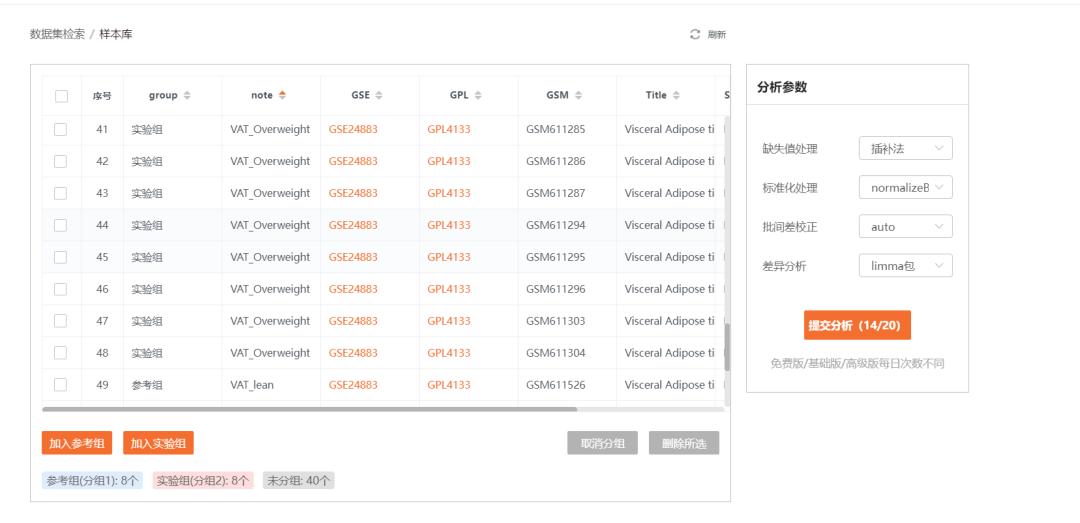The width and height of the screenshot is (1080, 523).
Task: Open GPL4133 link in row 43
Action: point(448,193)
